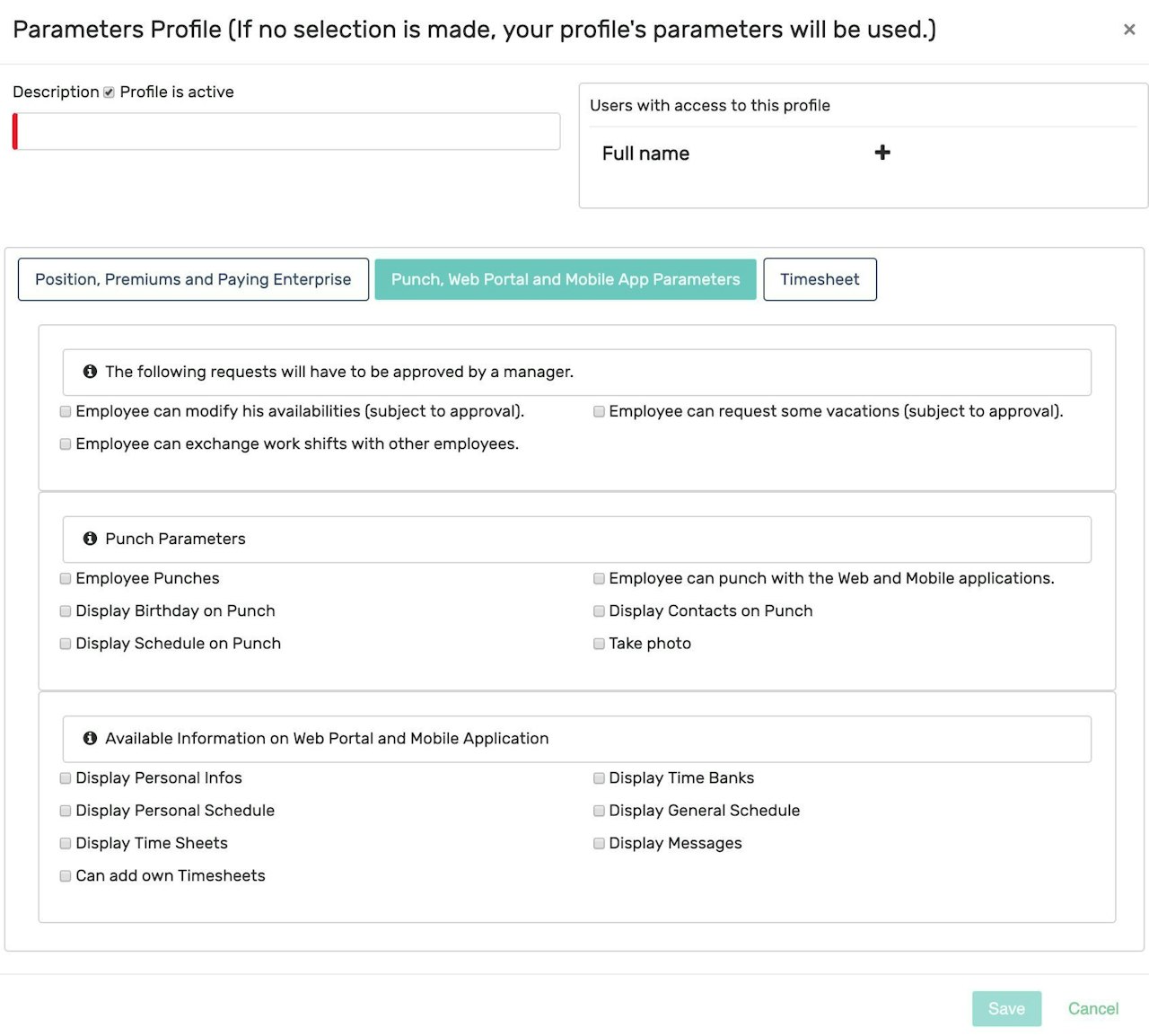Enable Display Contacts on Punch
The image size is (1149, 1036).
coord(599,611)
